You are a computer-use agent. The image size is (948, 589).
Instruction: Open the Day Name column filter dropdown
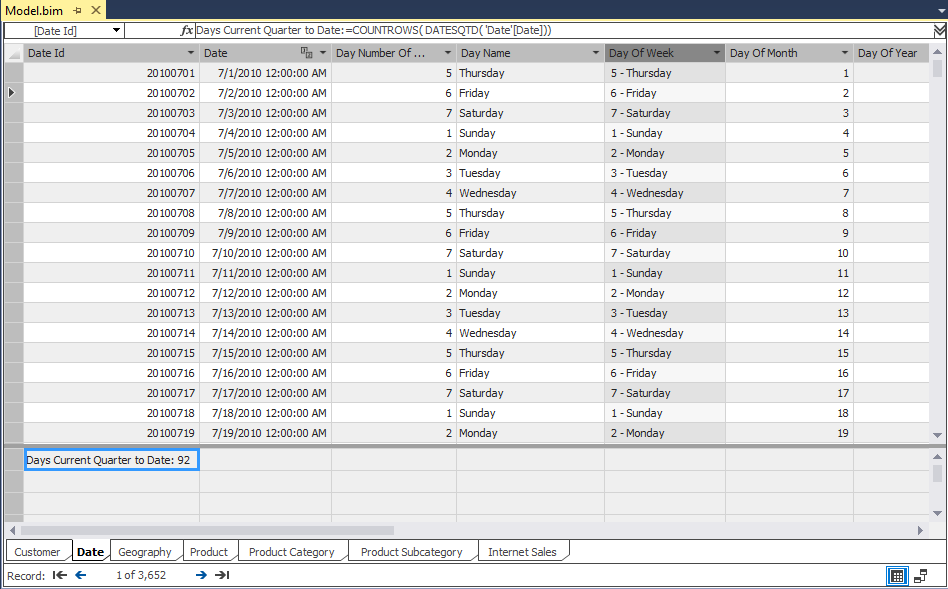594,53
